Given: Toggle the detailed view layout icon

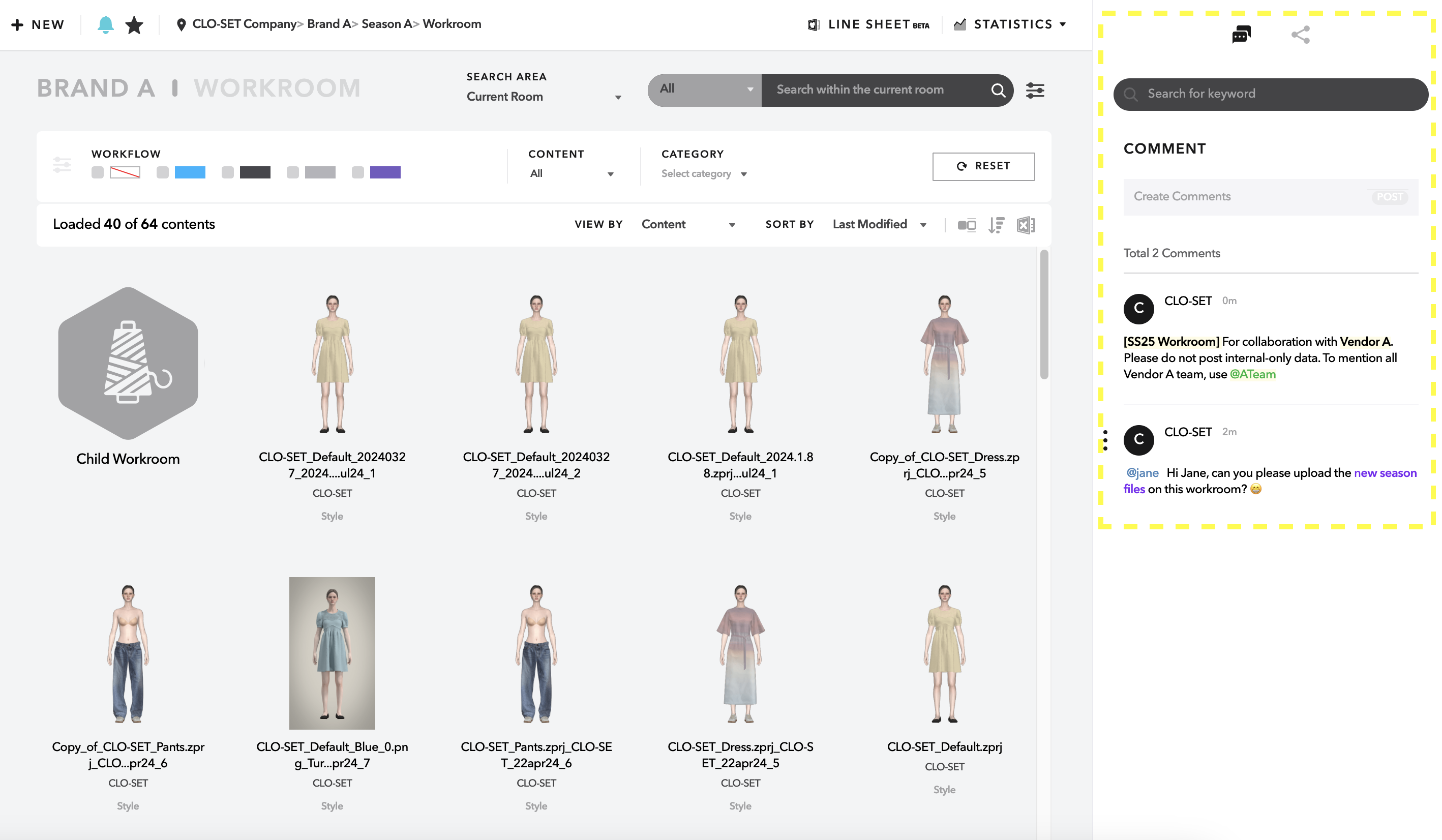Looking at the screenshot, I should pos(966,224).
